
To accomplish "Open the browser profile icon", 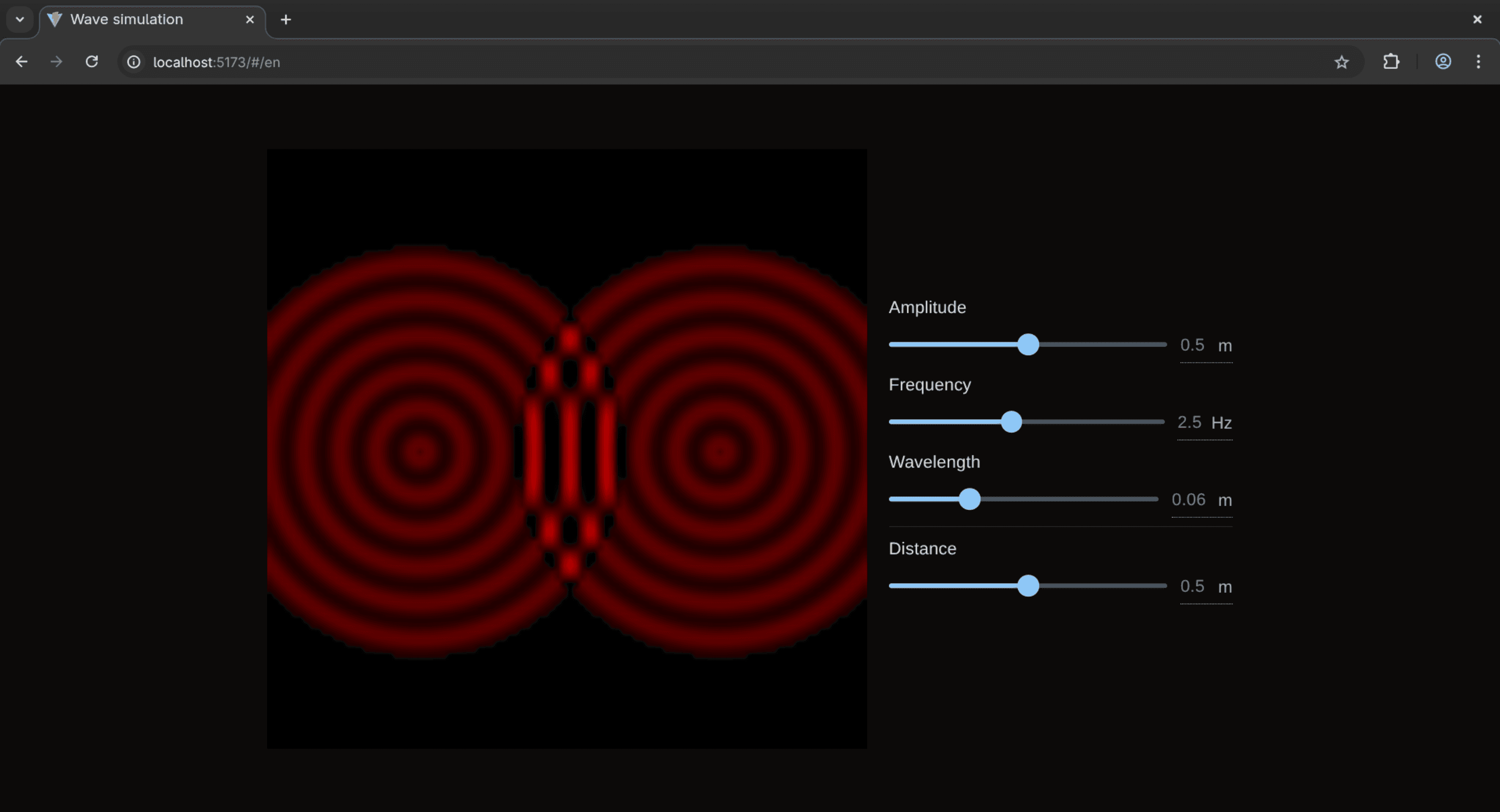I will pyautogui.click(x=1443, y=61).
